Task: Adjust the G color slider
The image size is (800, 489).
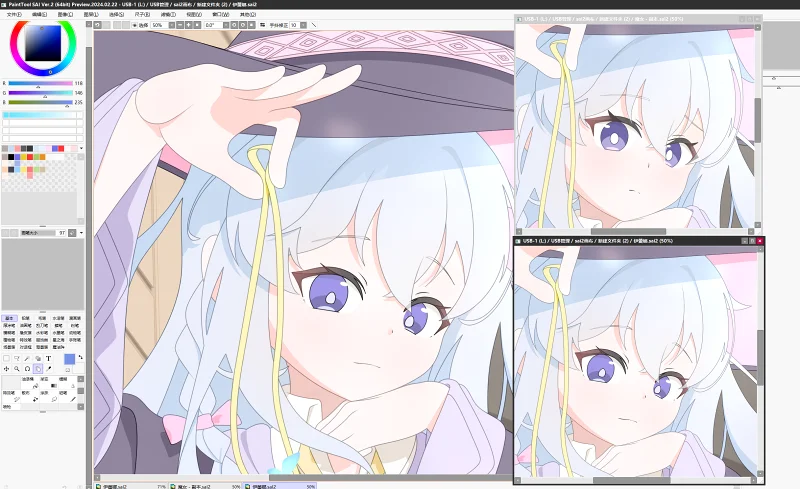Action: point(41,93)
